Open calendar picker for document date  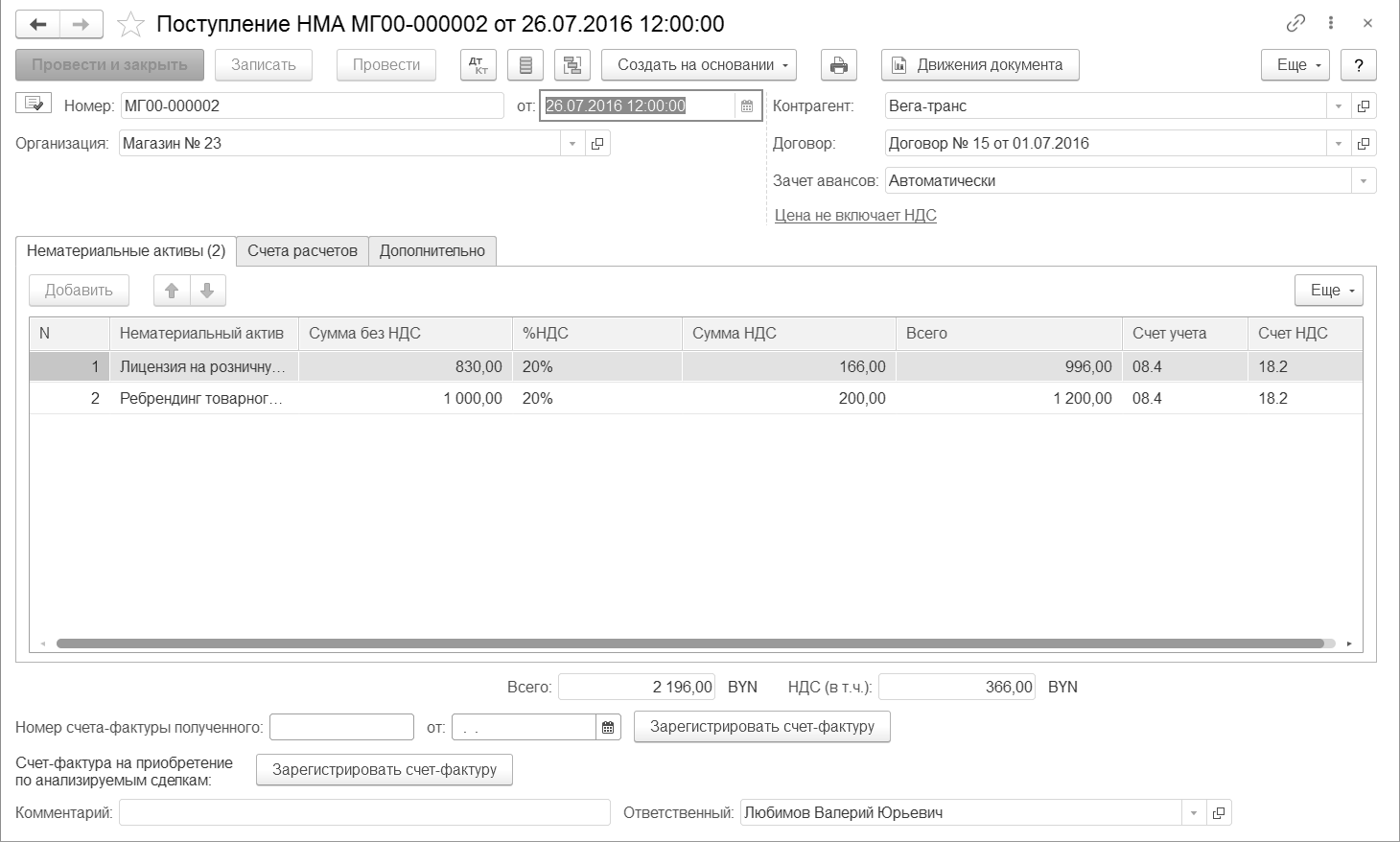coord(747,105)
